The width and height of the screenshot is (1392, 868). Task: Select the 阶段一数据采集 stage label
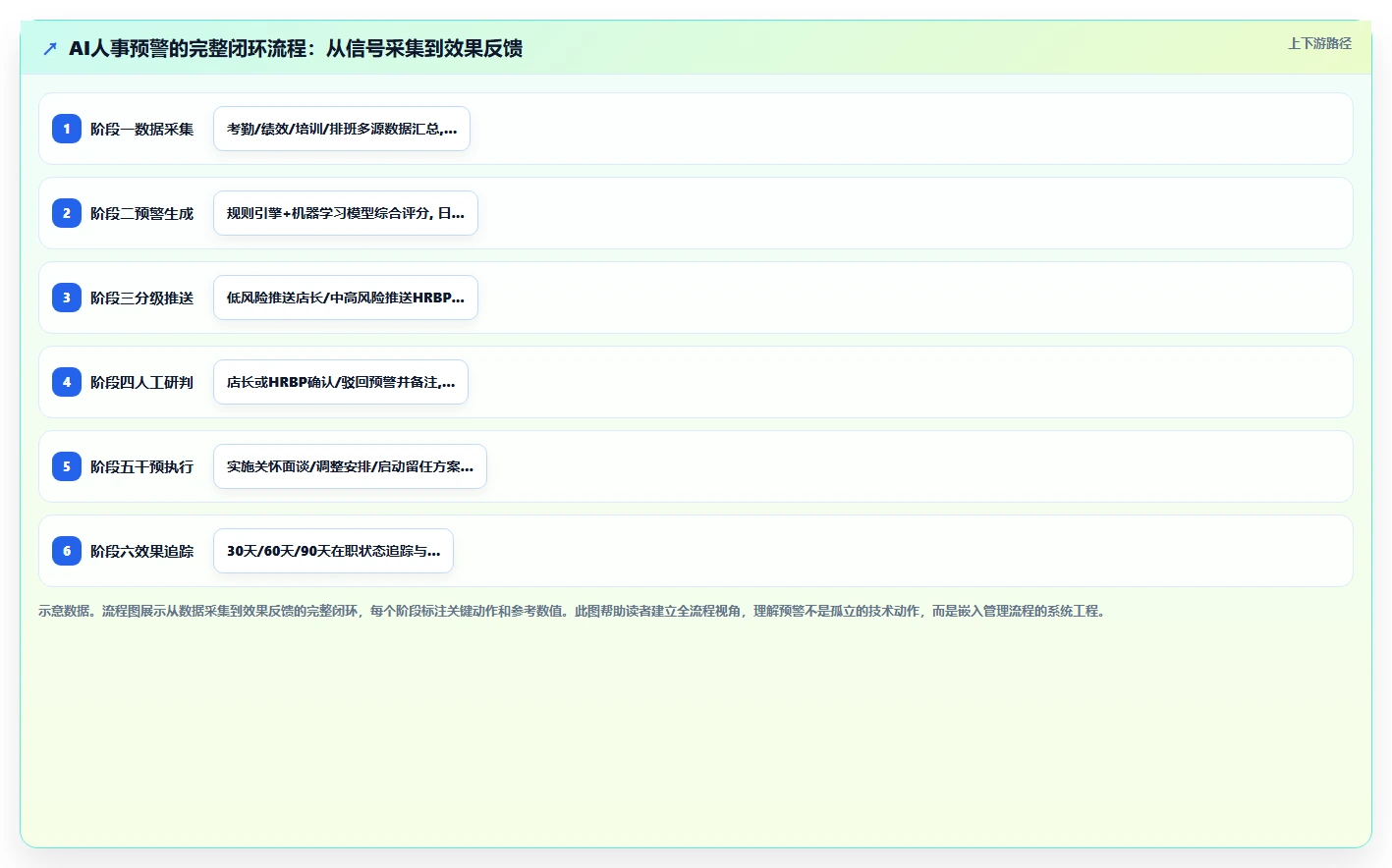[x=142, y=129]
